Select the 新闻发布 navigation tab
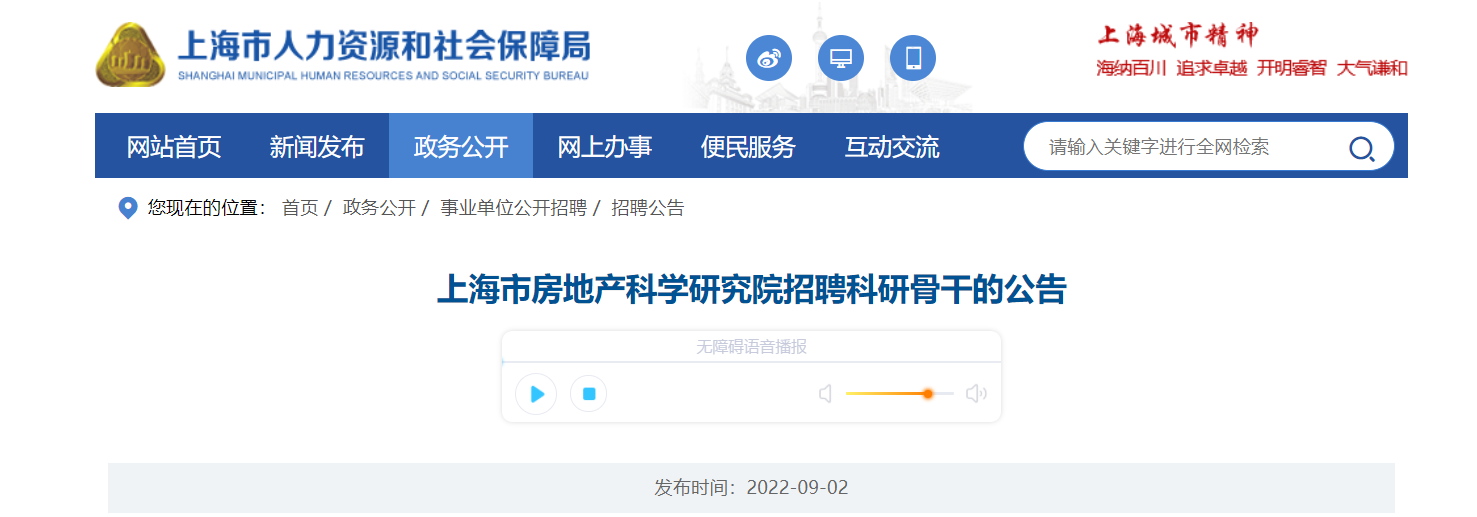Screen dimensions: 1477x517 (x=317, y=146)
